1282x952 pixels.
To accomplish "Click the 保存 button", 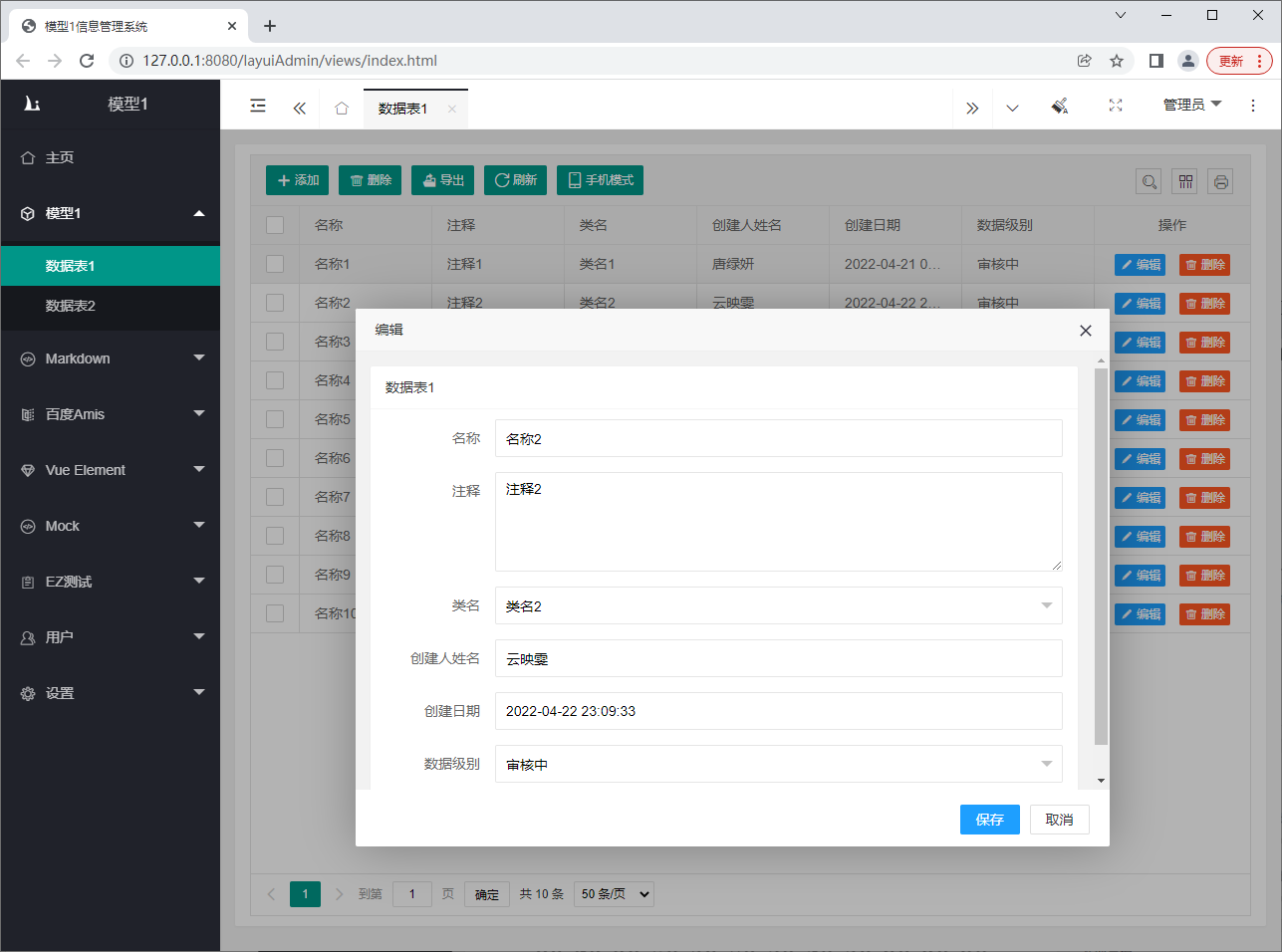I will [989, 820].
